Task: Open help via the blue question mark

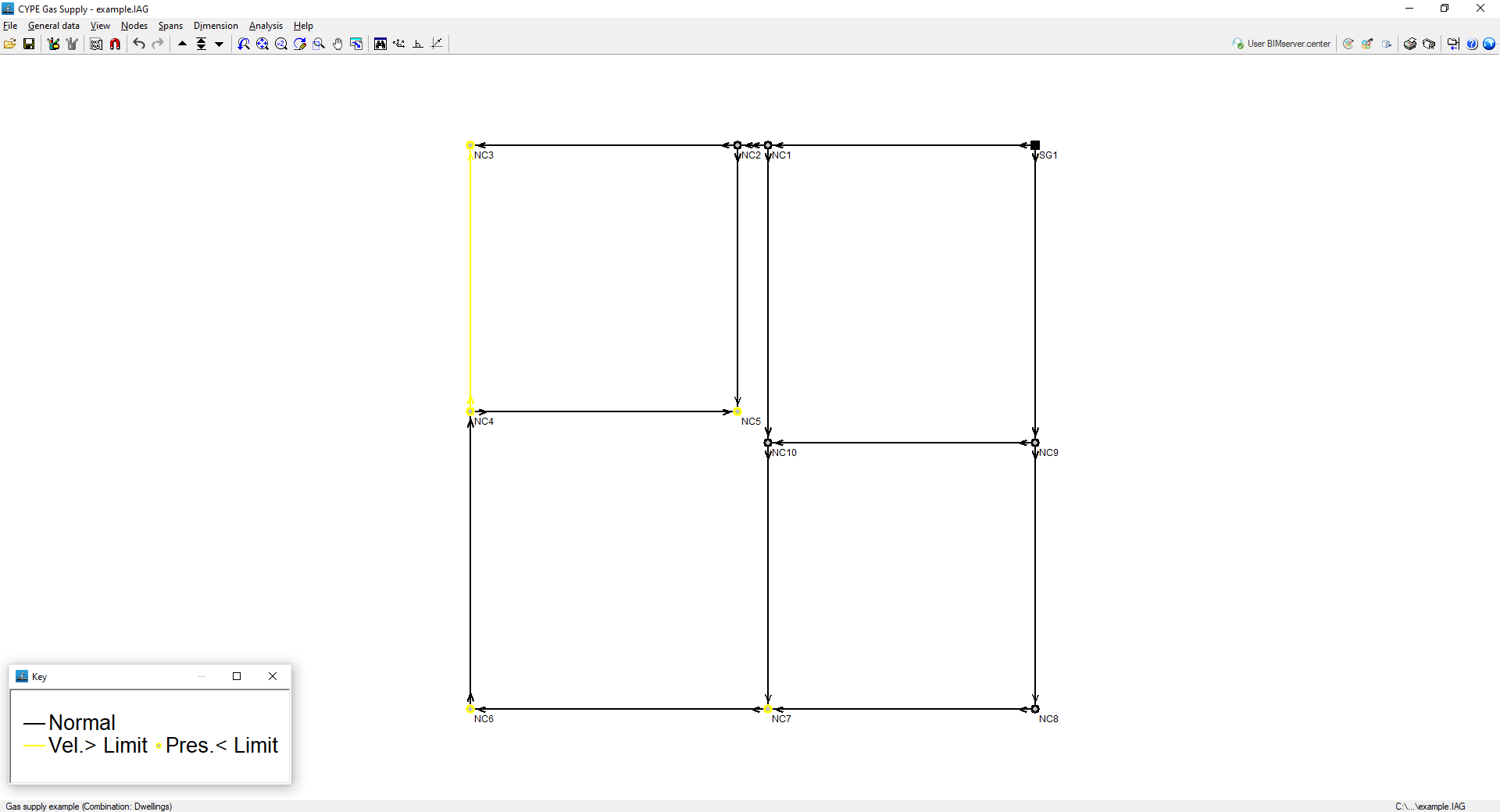Action: point(1472,44)
